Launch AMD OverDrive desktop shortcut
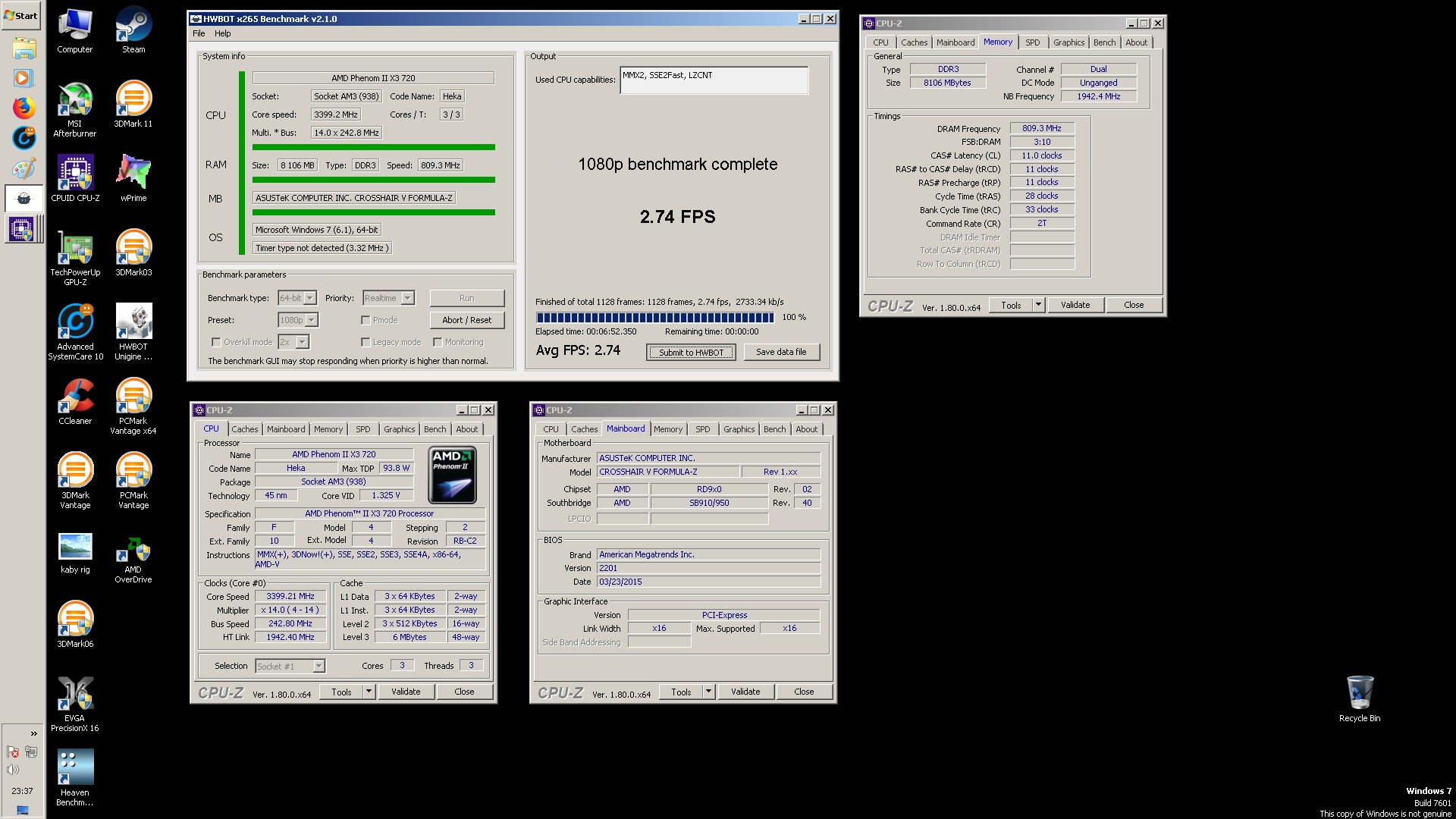1456x819 pixels. pos(133,560)
